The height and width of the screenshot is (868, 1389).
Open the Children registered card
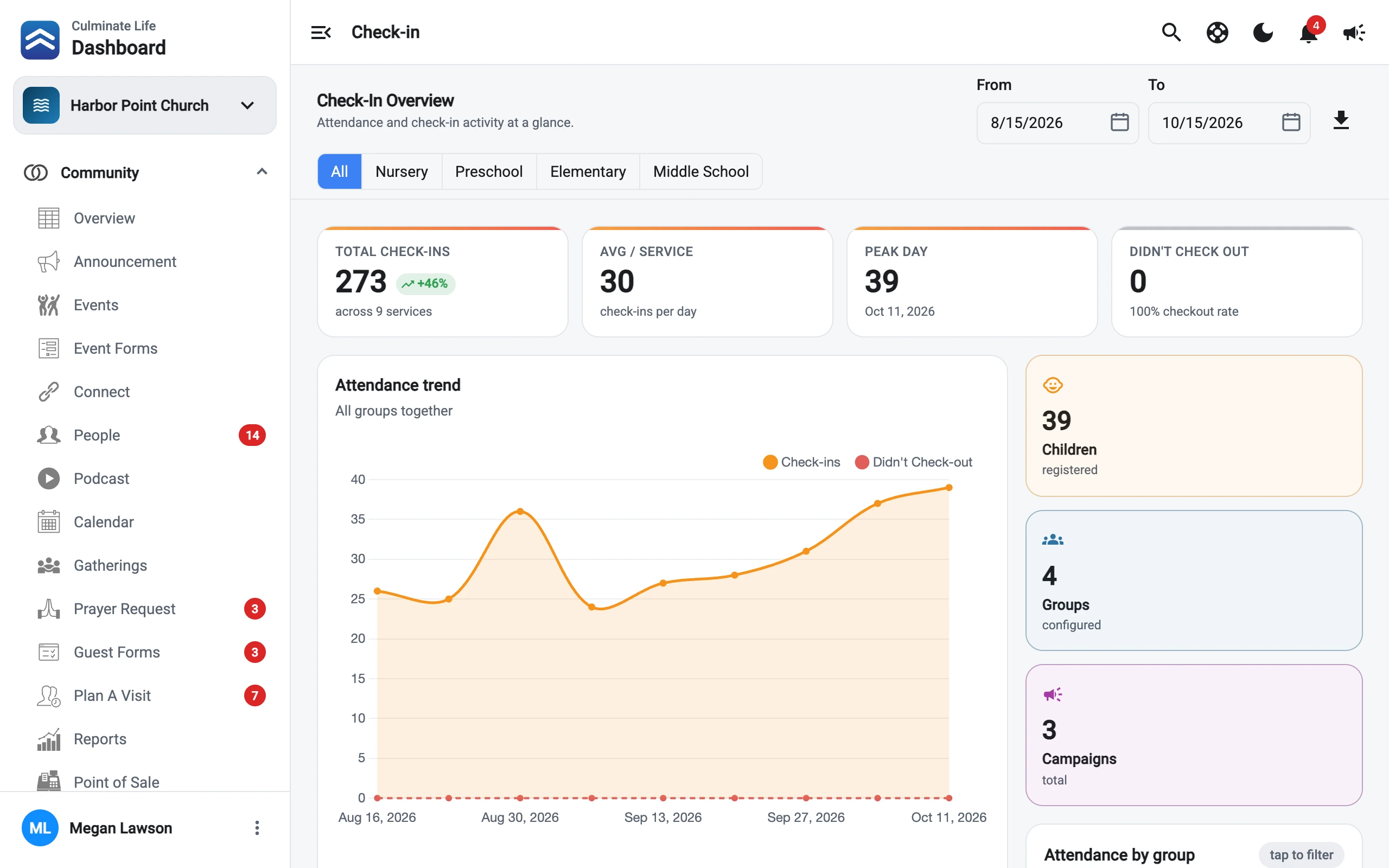click(1193, 425)
